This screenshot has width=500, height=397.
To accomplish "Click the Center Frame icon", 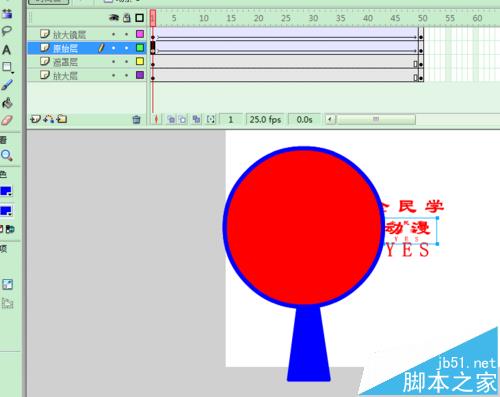I will pyautogui.click(x=156, y=119).
